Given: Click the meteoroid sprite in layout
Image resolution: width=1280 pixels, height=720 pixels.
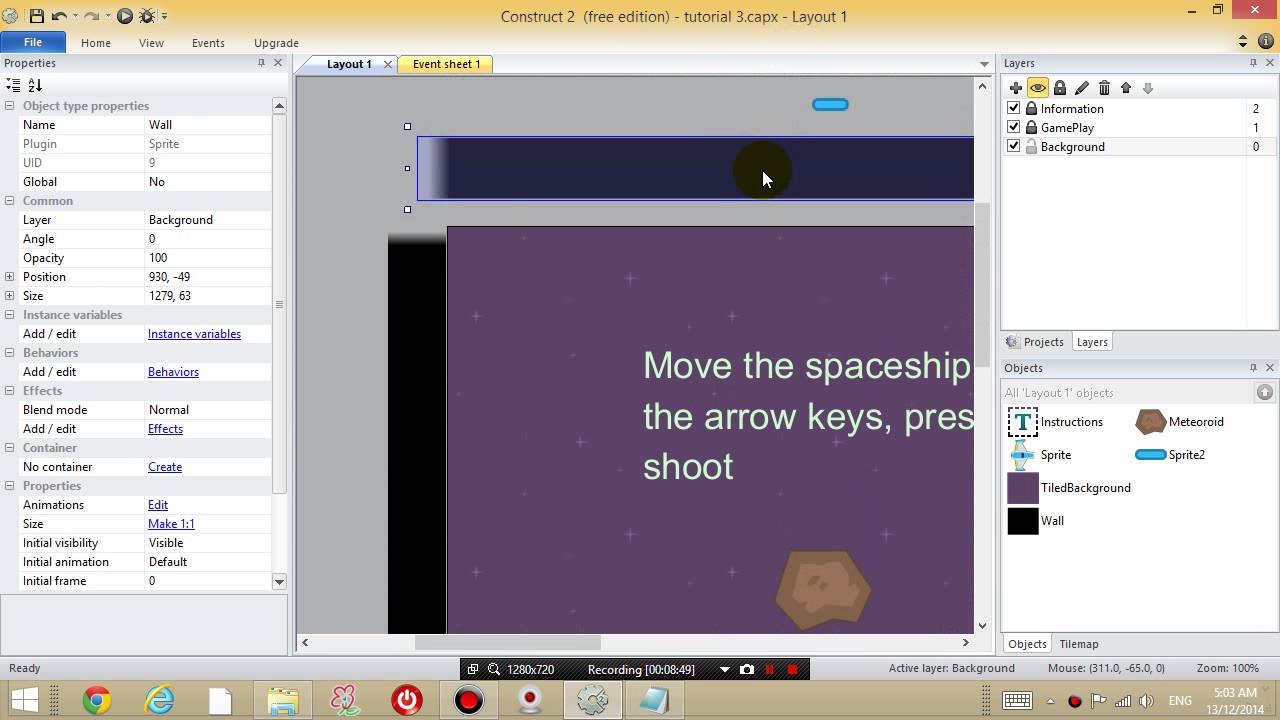Looking at the screenshot, I should (x=823, y=589).
